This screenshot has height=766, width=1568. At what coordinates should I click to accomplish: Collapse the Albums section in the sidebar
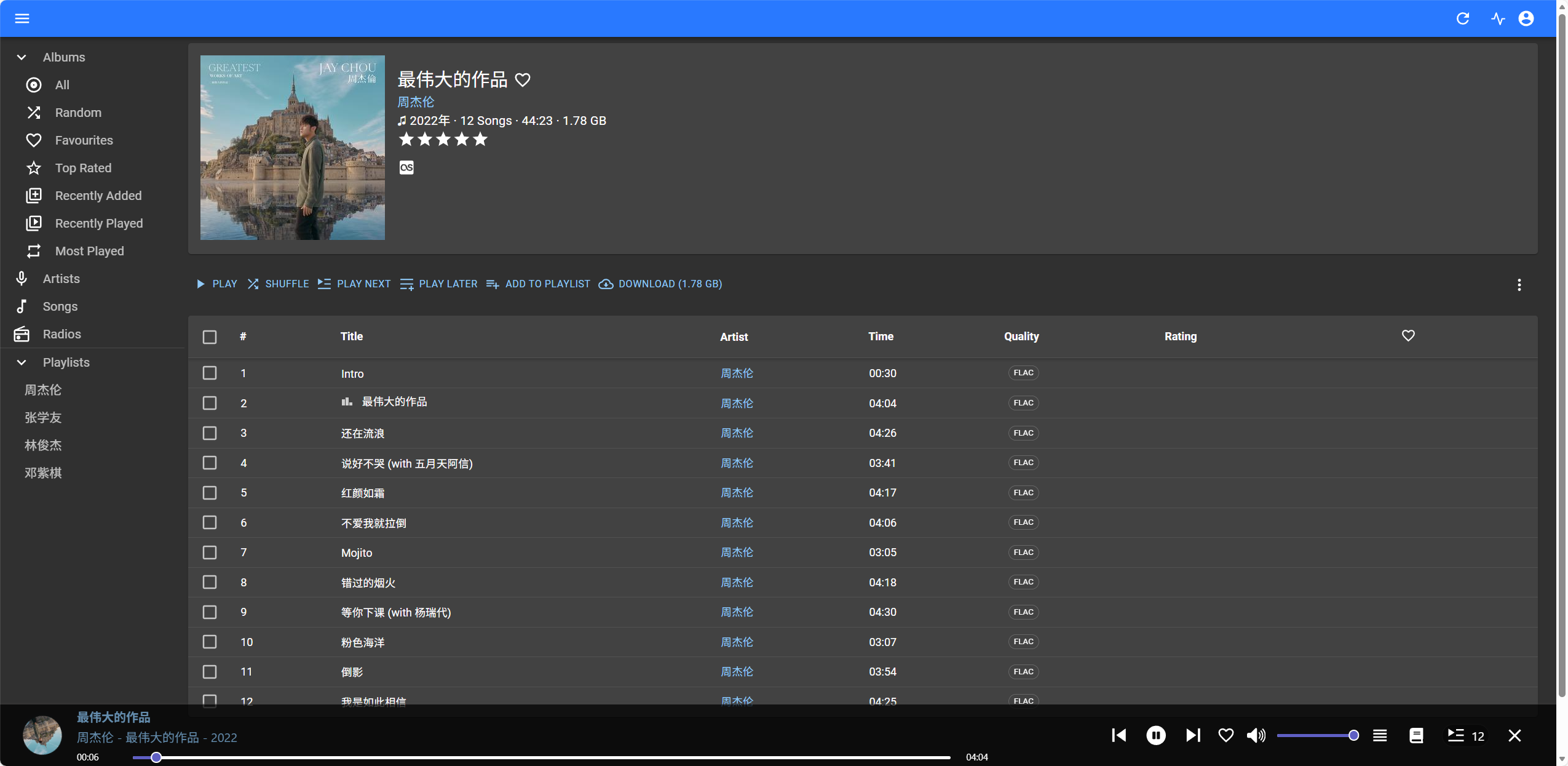tap(22, 57)
